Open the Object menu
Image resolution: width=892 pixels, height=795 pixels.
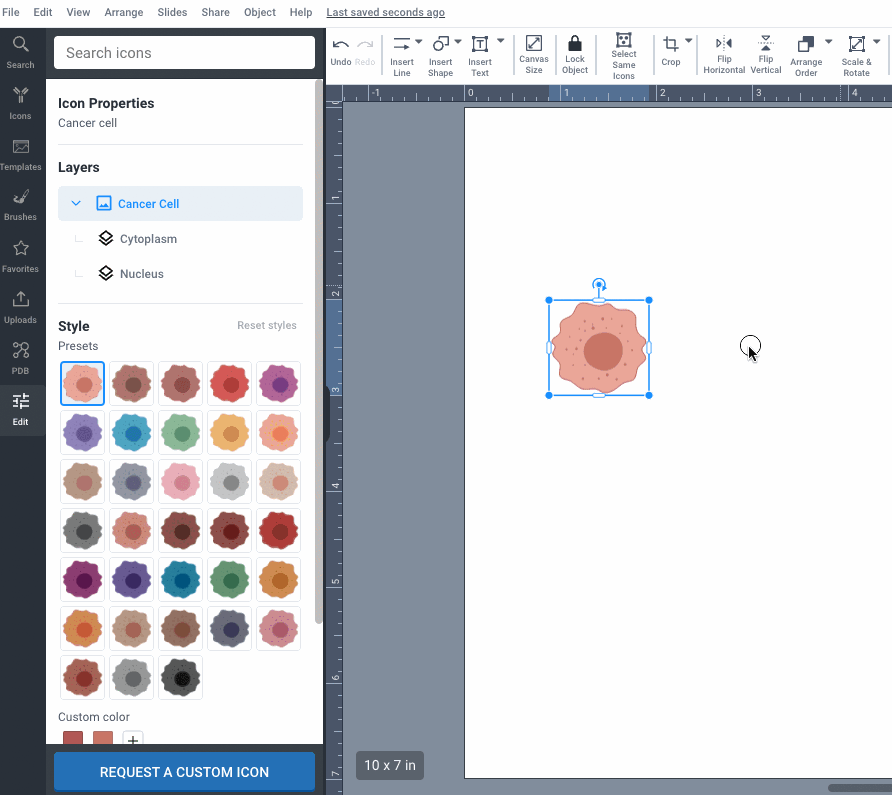[x=259, y=12]
